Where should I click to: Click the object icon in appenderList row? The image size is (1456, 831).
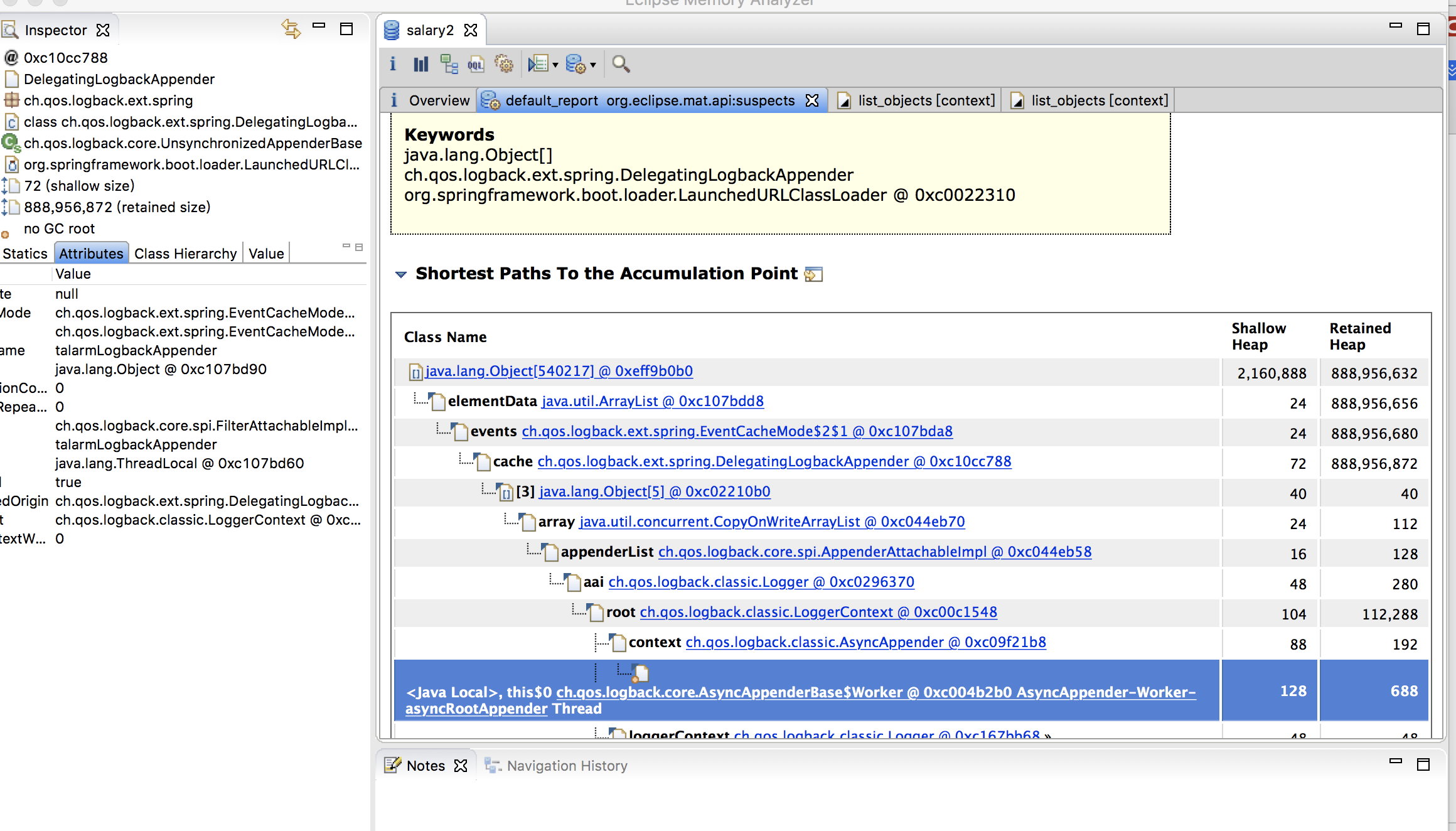(x=551, y=552)
